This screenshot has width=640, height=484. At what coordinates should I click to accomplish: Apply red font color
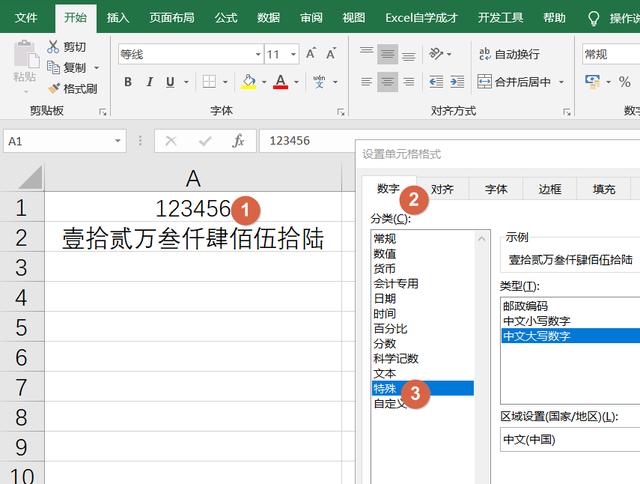coord(280,82)
